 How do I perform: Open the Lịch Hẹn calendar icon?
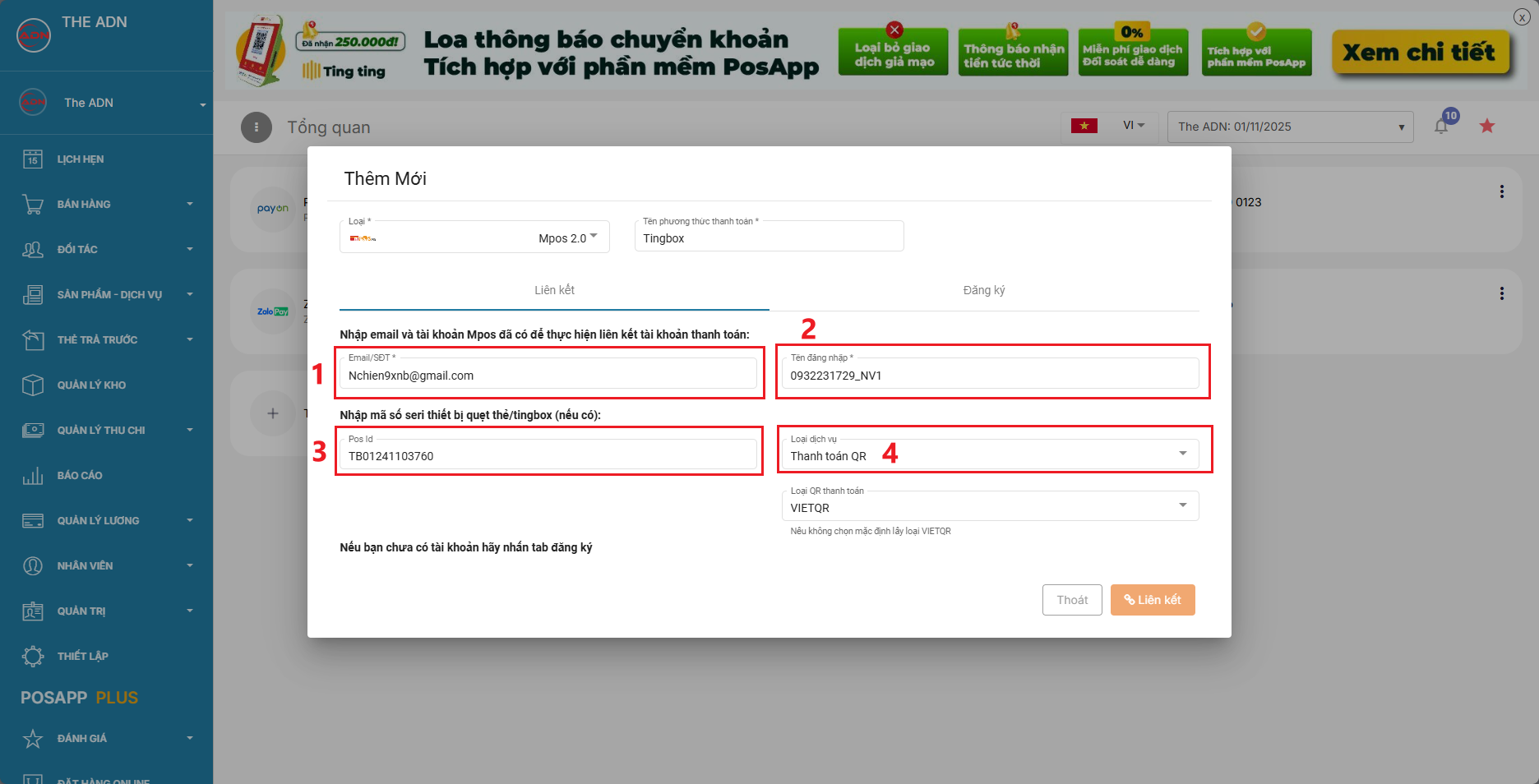pos(33,159)
